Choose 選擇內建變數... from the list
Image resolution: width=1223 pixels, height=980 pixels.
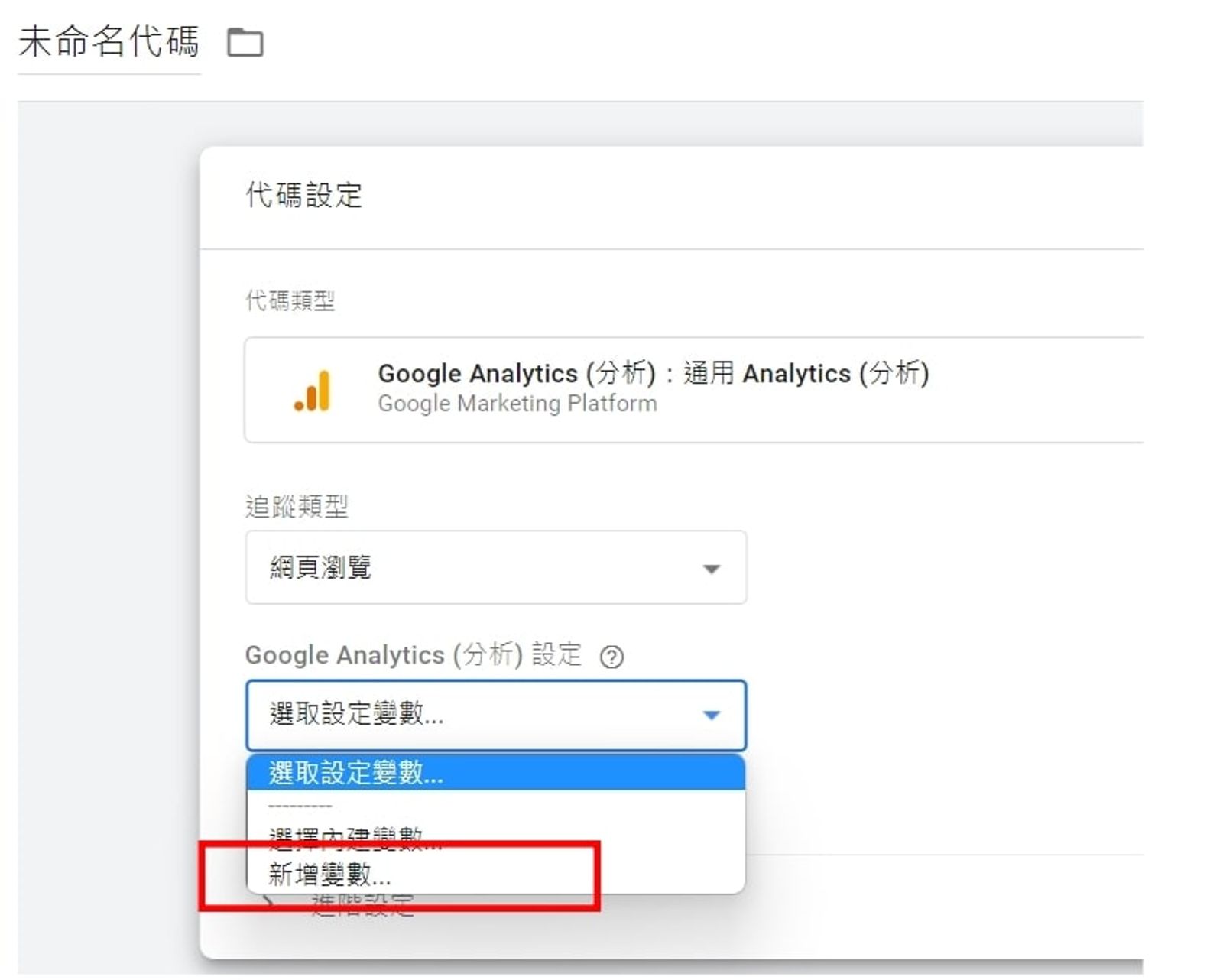(496, 839)
